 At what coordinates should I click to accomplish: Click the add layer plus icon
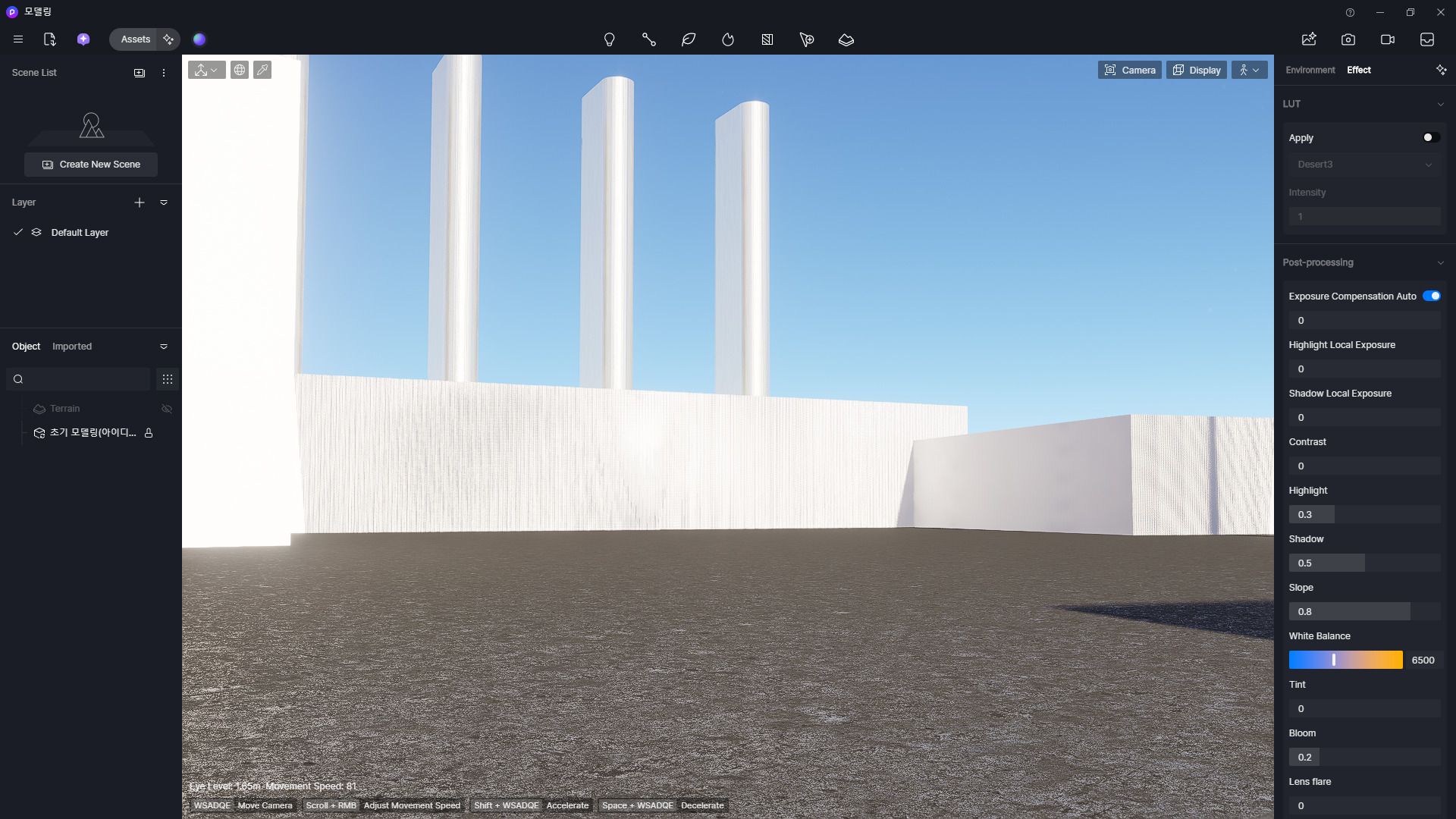[140, 202]
